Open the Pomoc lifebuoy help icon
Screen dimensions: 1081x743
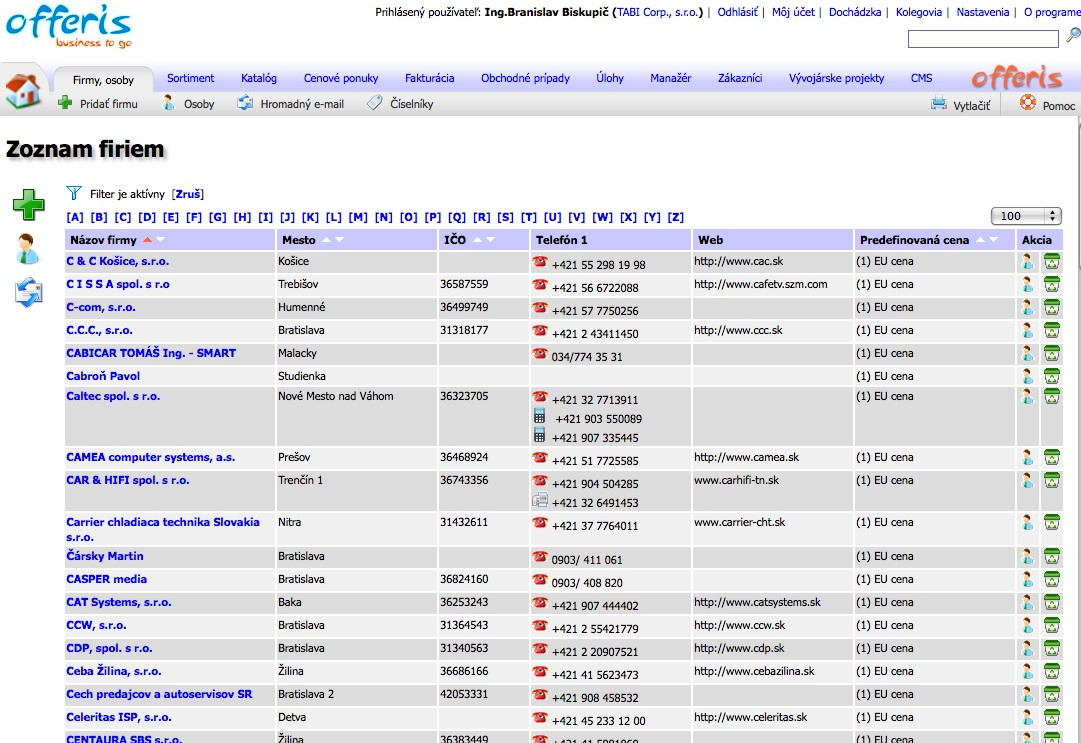pyautogui.click(x=1028, y=103)
